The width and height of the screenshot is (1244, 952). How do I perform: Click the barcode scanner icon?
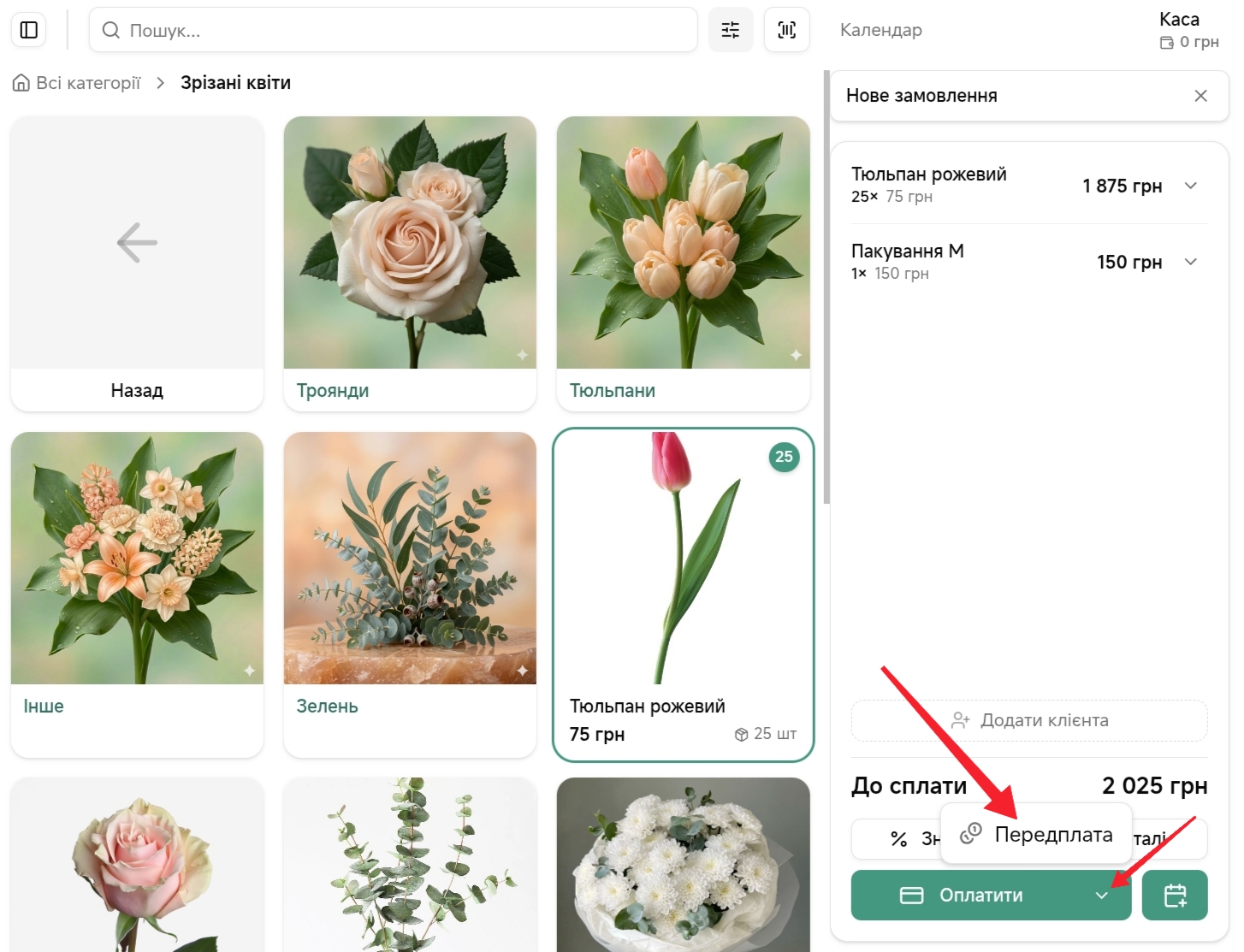point(786,30)
